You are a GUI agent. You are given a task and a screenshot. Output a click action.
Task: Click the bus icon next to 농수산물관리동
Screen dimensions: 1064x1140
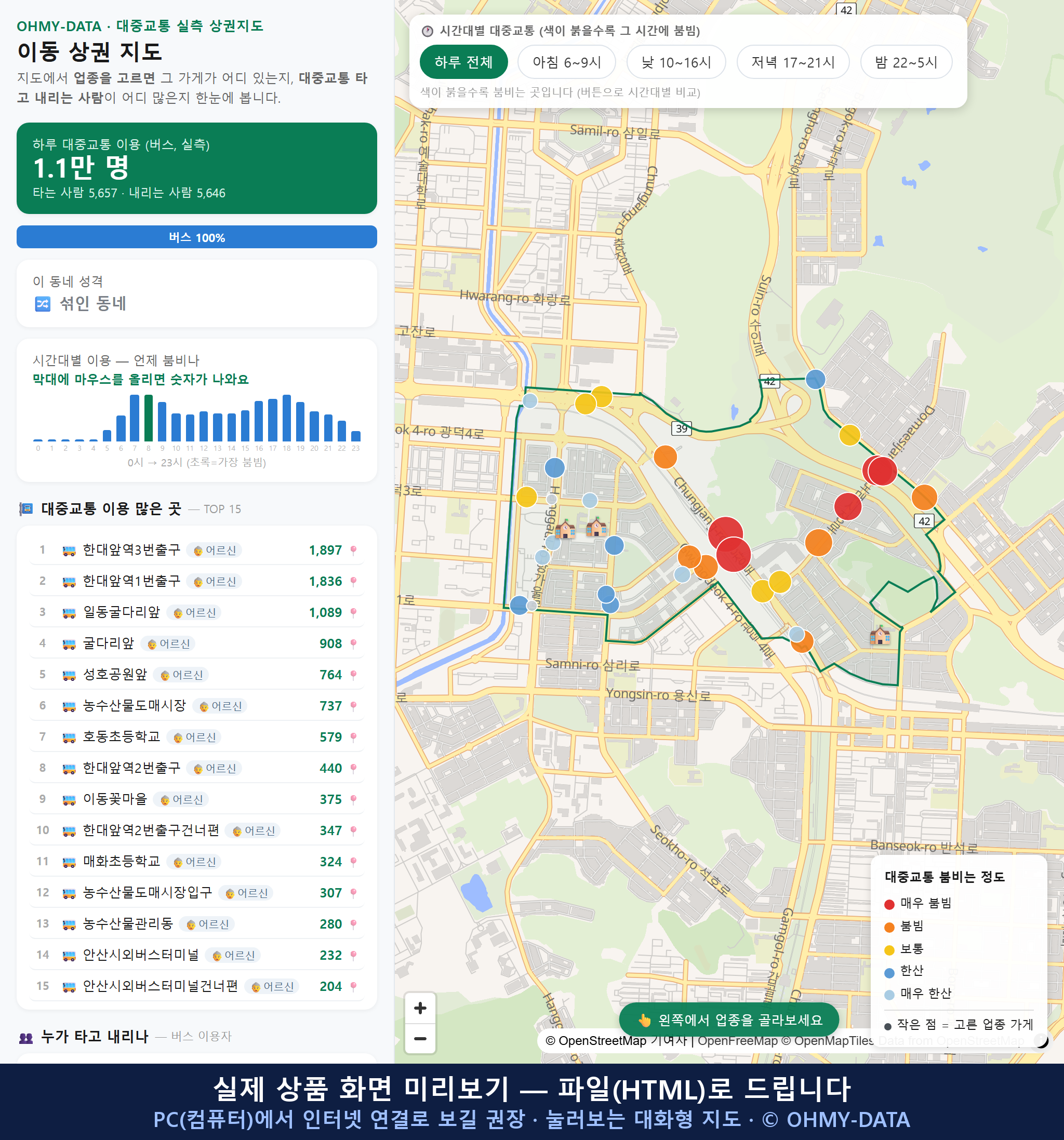pyautogui.click(x=69, y=924)
